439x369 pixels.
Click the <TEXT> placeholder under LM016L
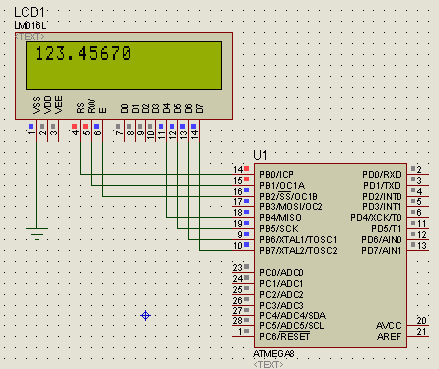point(30,36)
